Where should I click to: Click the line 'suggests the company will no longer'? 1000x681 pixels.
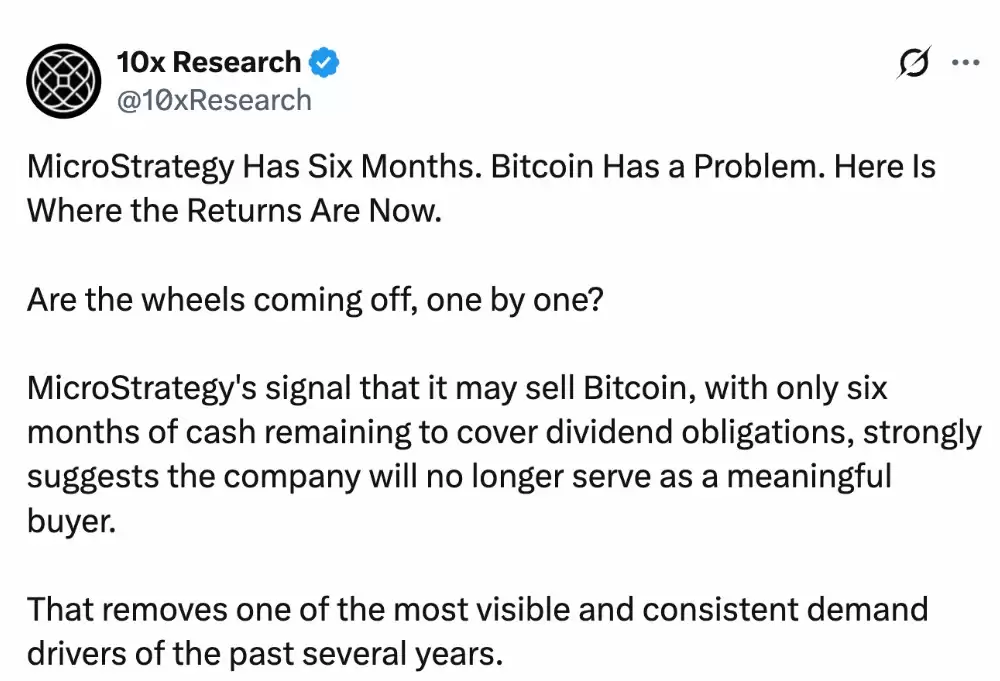[459, 477]
